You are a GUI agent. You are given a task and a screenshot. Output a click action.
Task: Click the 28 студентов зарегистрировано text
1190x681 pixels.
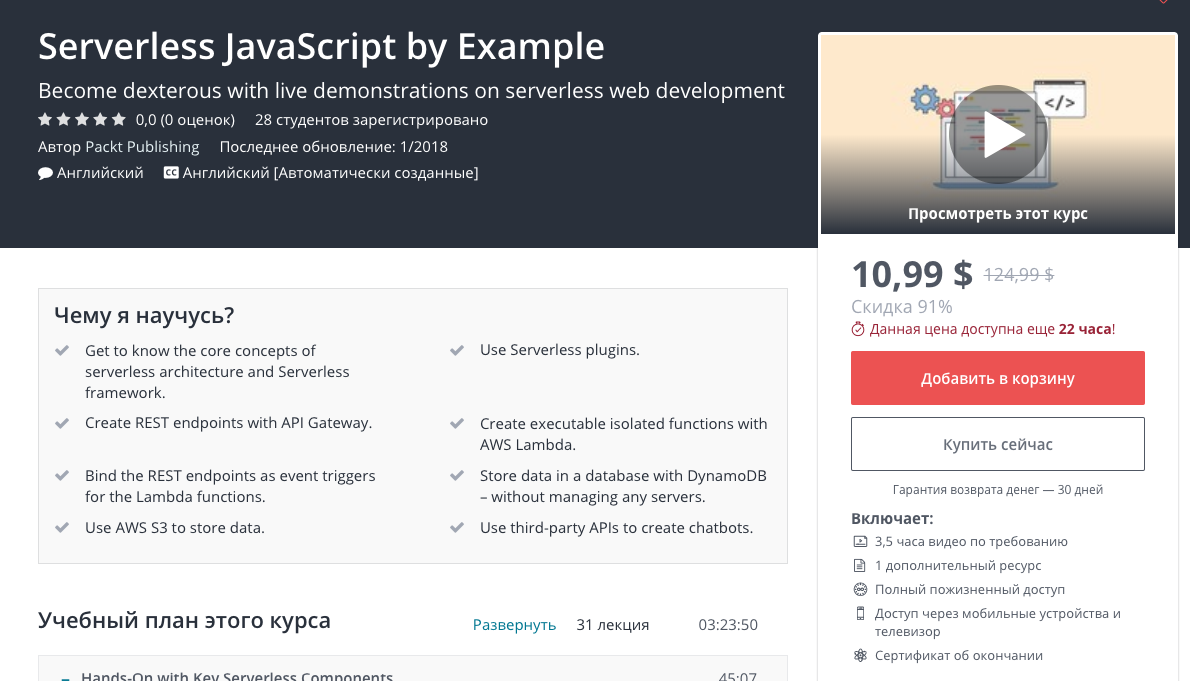click(x=371, y=120)
